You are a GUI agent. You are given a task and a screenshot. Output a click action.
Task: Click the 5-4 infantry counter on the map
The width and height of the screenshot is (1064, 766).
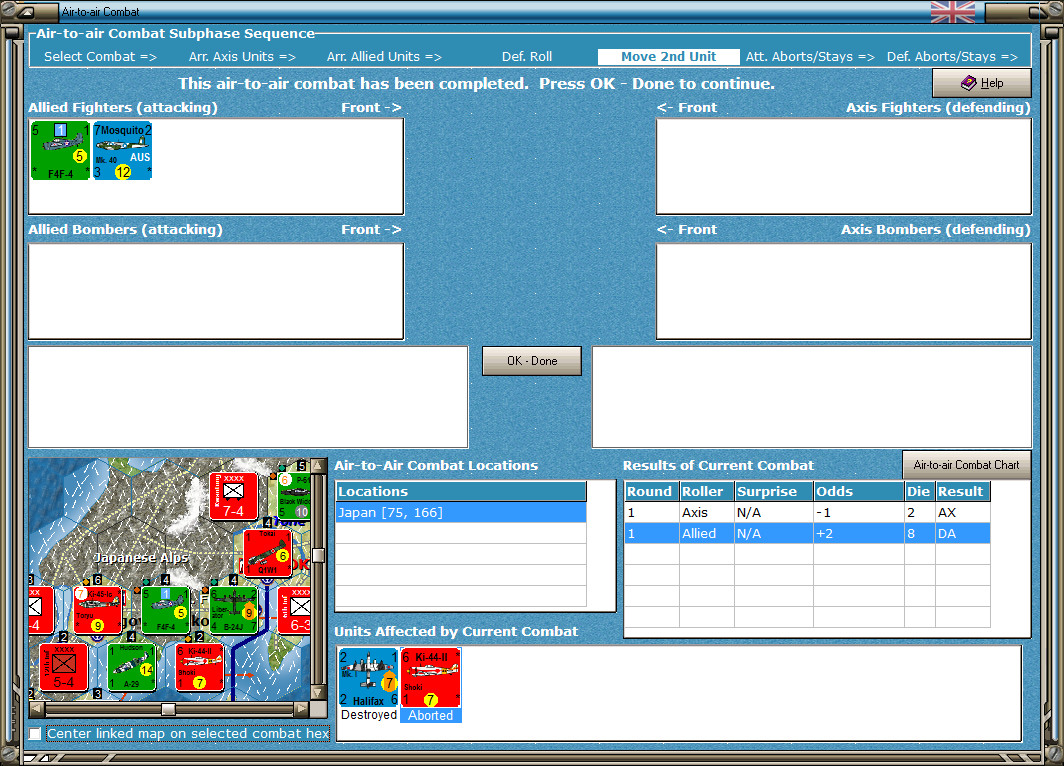64,667
